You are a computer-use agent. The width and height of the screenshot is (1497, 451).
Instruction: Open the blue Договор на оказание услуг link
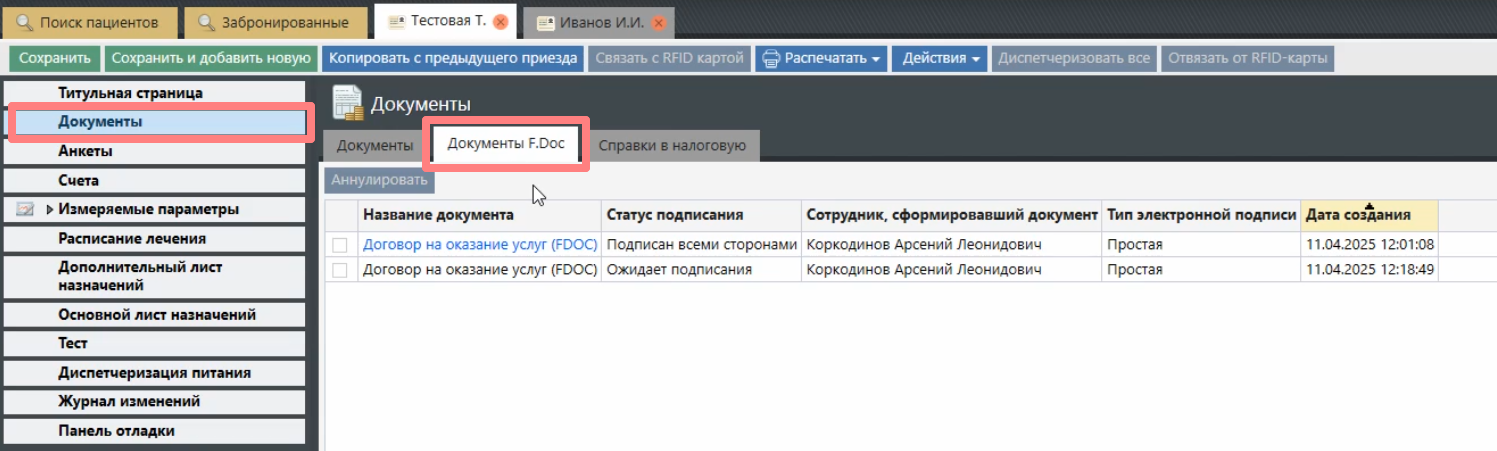[479, 245]
